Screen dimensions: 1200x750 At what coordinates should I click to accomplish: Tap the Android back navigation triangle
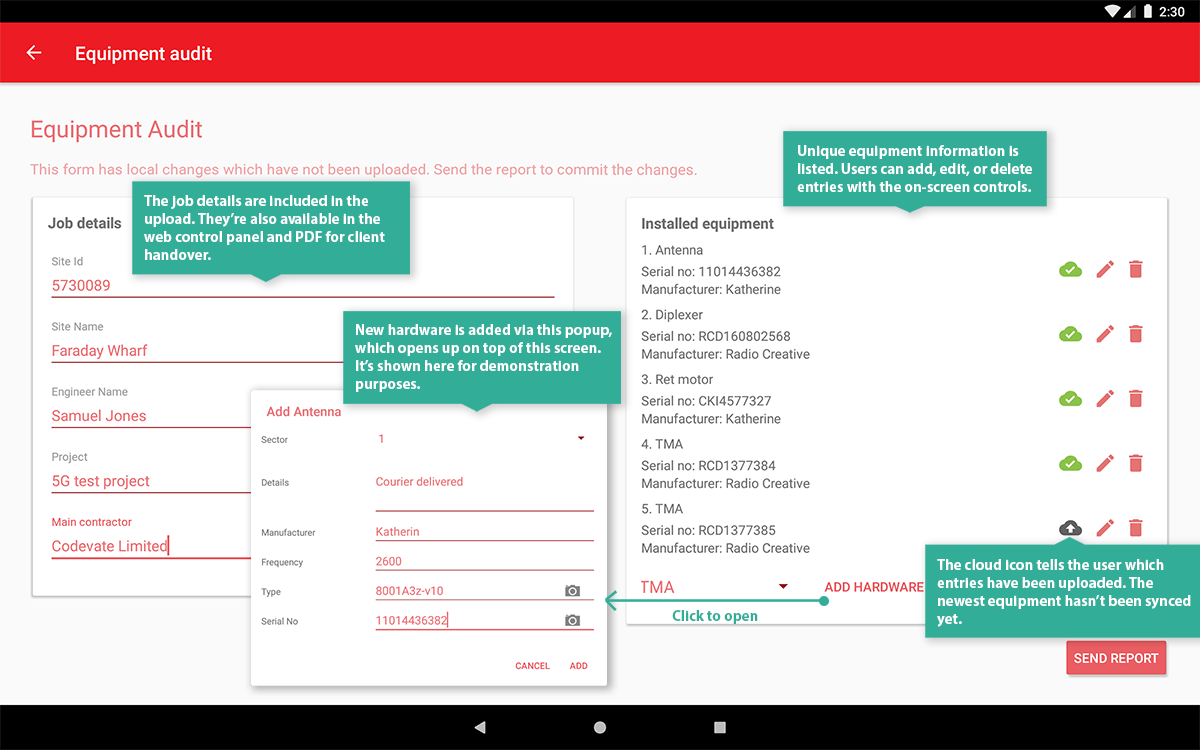point(480,727)
